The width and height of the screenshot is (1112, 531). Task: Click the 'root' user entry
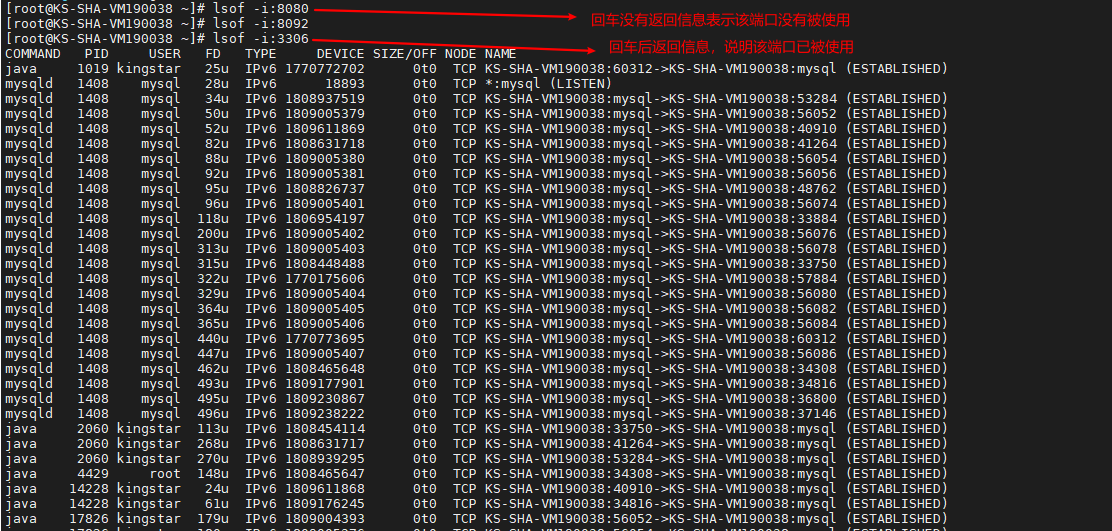(x=165, y=474)
